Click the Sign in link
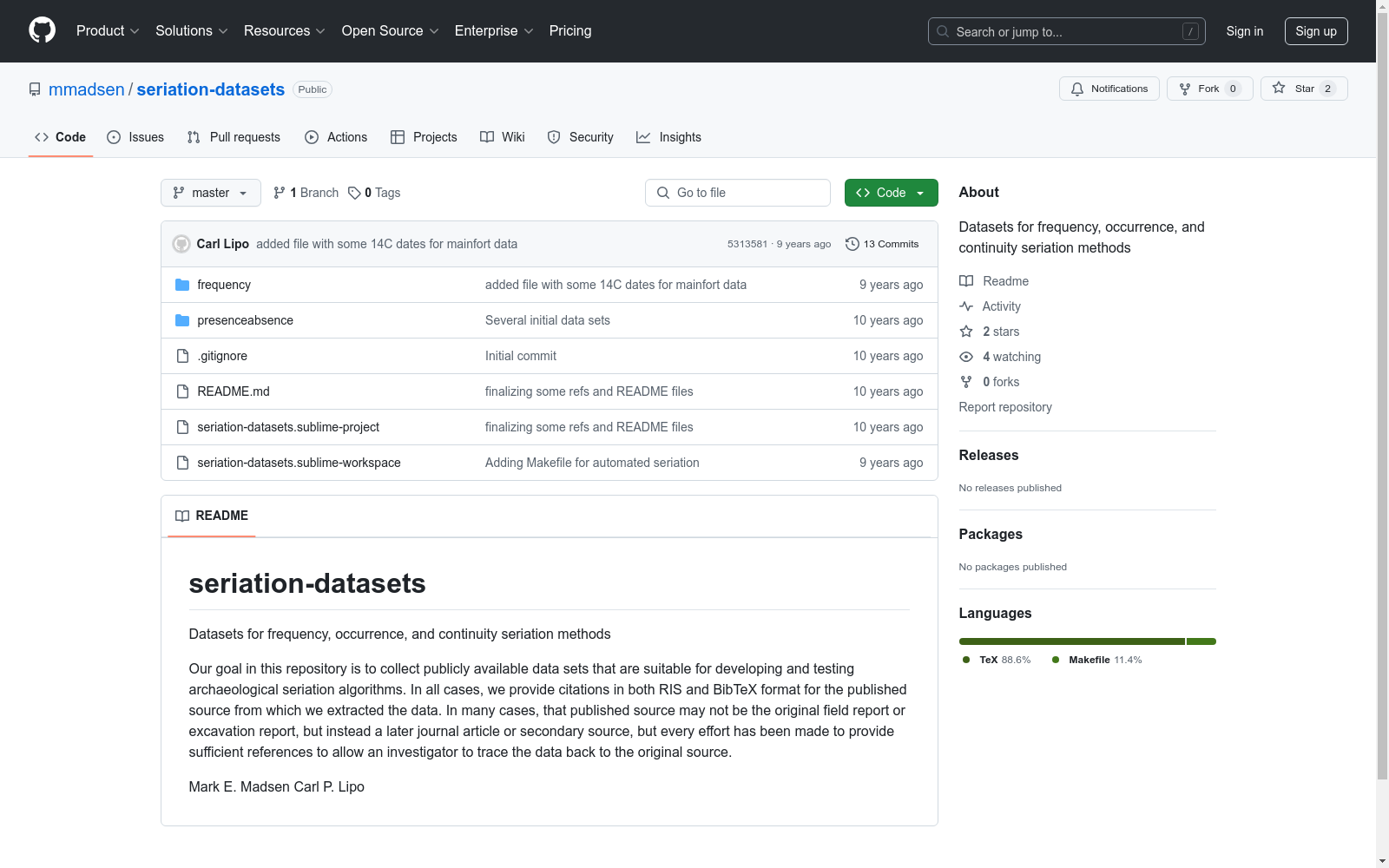Screen dimensions: 1389x868 point(1245,31)
